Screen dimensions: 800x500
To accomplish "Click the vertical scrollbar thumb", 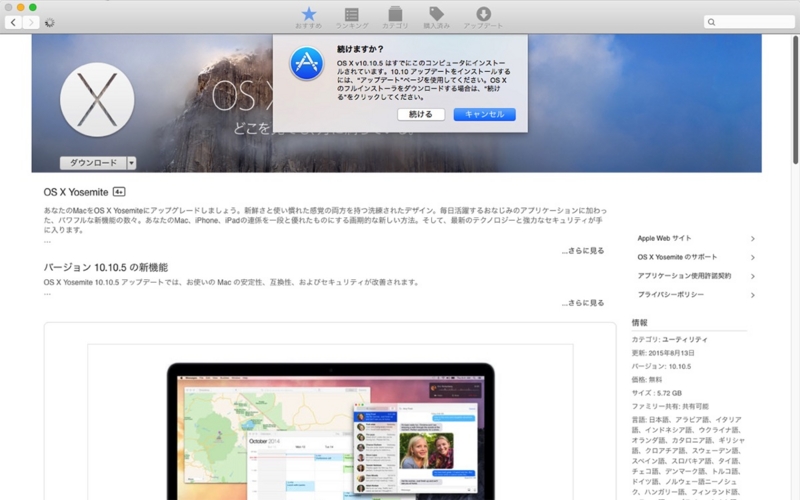I will click(x=795, y=100).
